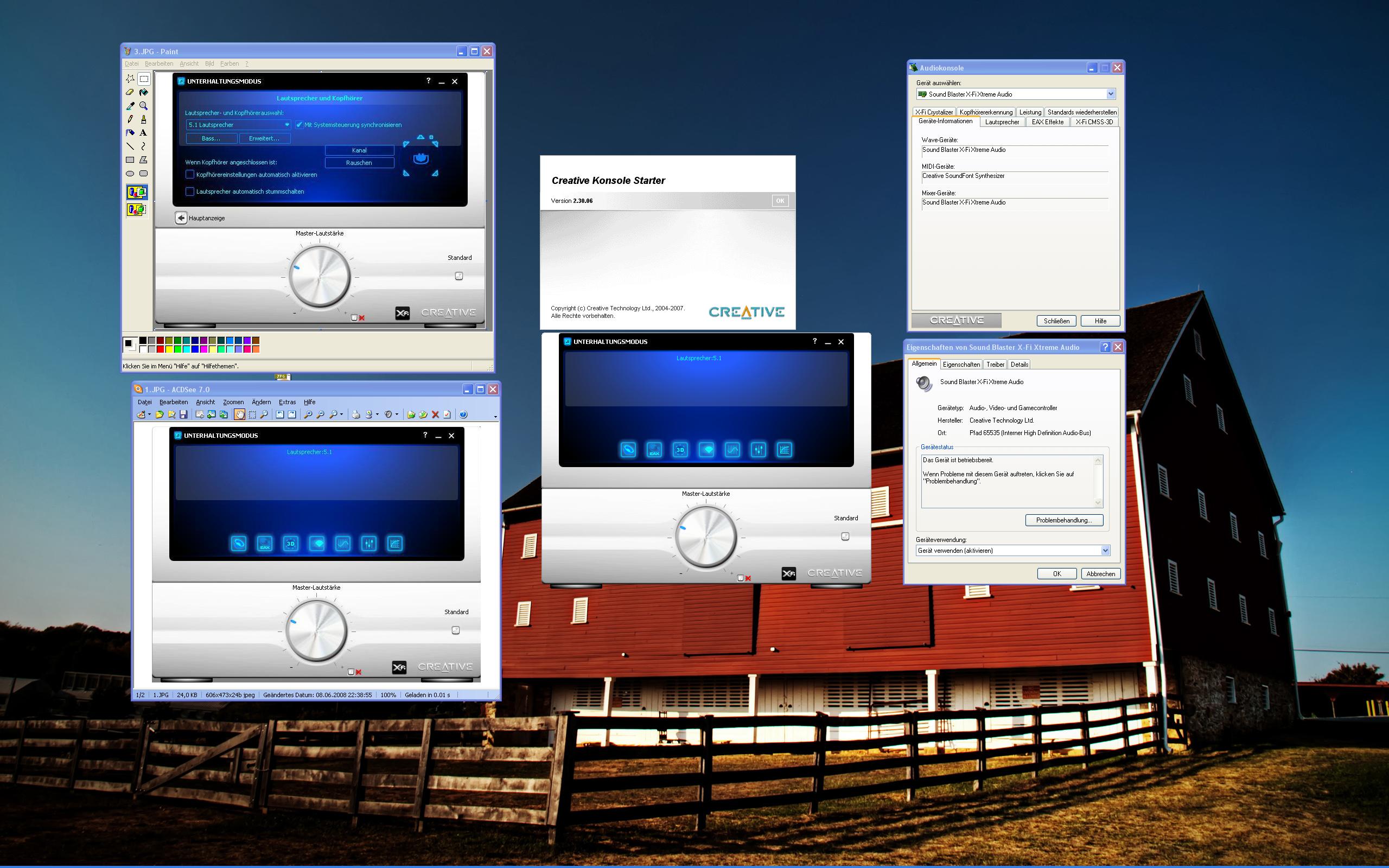Viewport: 1389px width, 868px height.
Task: Open the Geräteverwendung dropdown
Action: coord(1105,551)
